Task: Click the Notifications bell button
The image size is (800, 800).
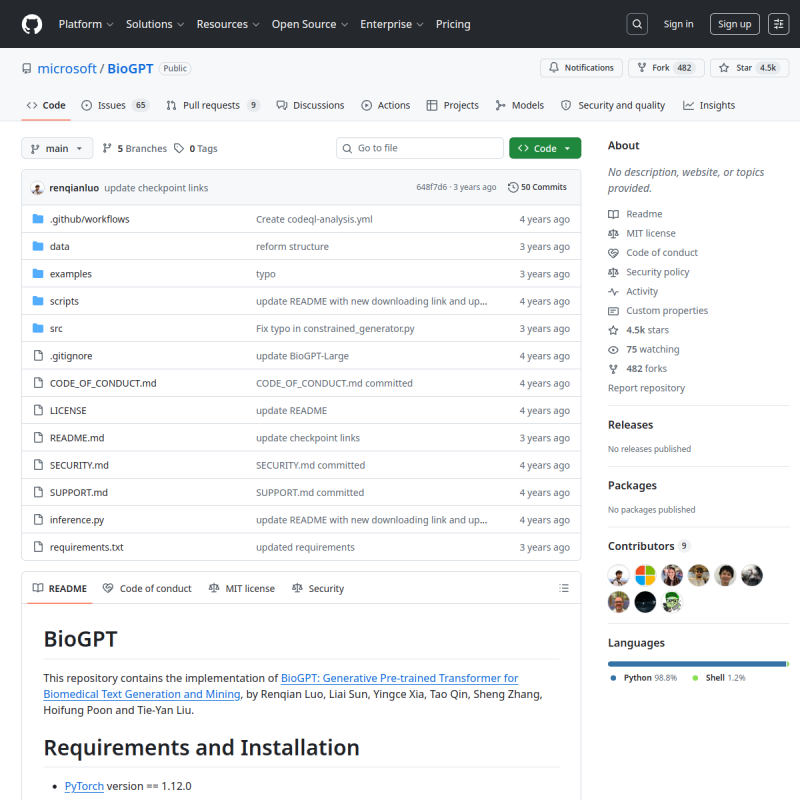Action: click(x=581, y=68)
